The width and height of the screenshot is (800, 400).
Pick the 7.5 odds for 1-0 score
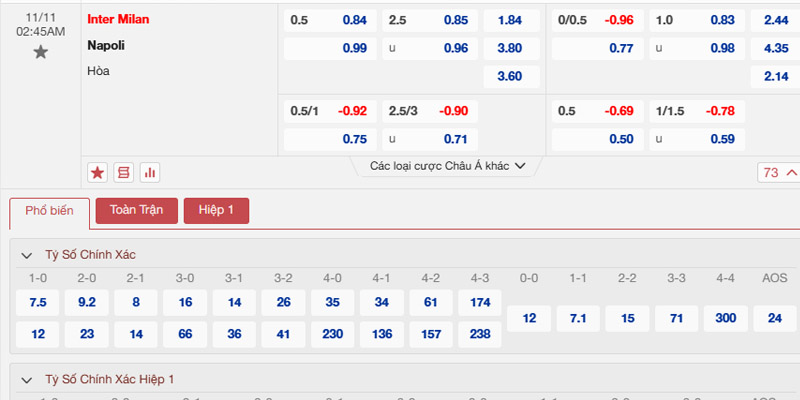point(39,303)
